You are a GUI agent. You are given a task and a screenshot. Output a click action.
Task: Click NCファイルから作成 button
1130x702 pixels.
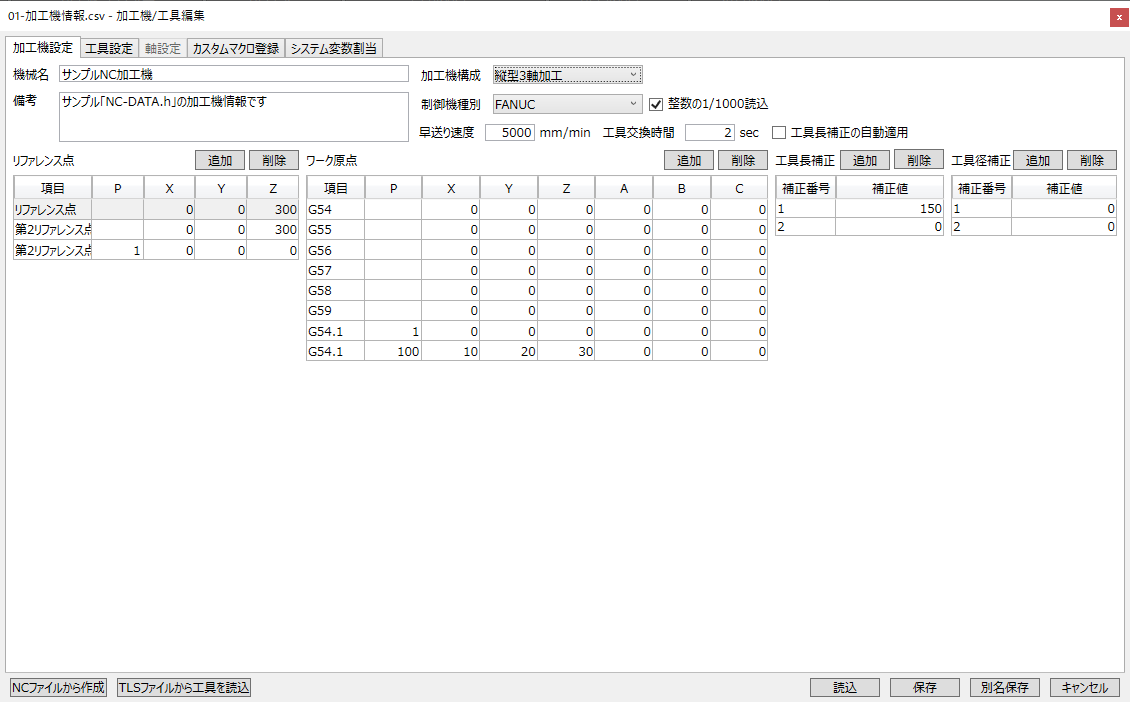[x=58, y=687]
